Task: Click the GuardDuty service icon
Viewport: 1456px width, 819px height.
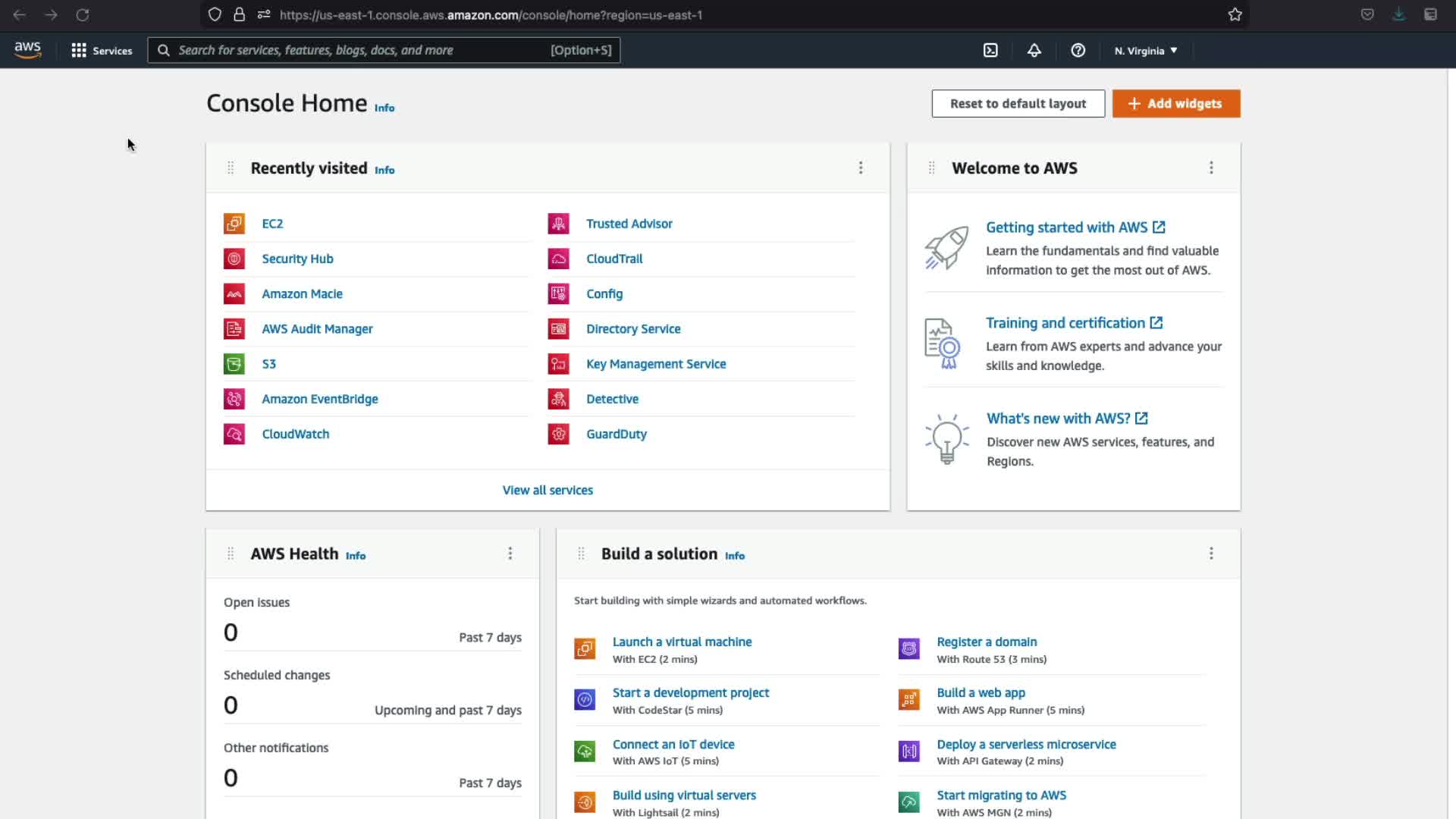Action: pos(559,434)
